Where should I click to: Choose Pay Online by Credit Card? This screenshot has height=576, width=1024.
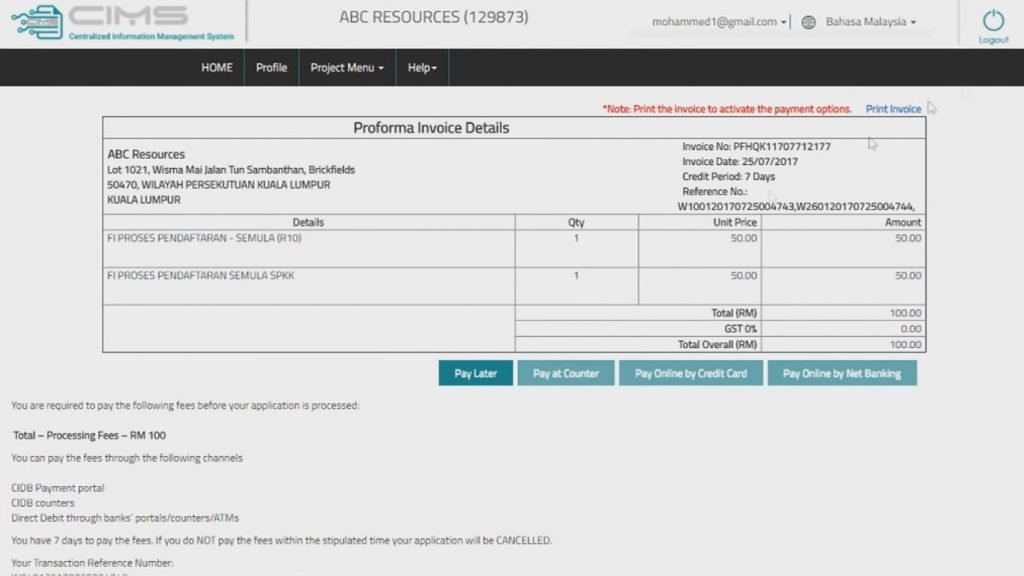(x=690, y=373)
